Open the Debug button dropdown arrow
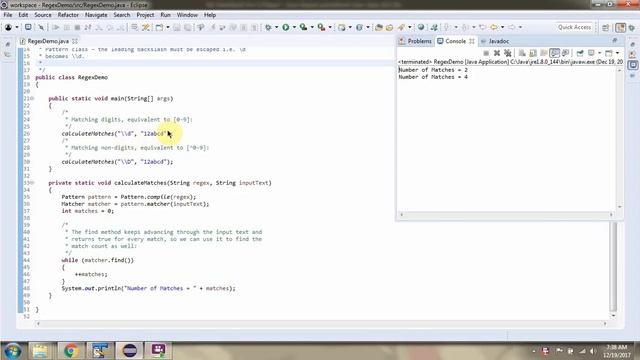Screen dimensions: 640x360 point(276,27)
